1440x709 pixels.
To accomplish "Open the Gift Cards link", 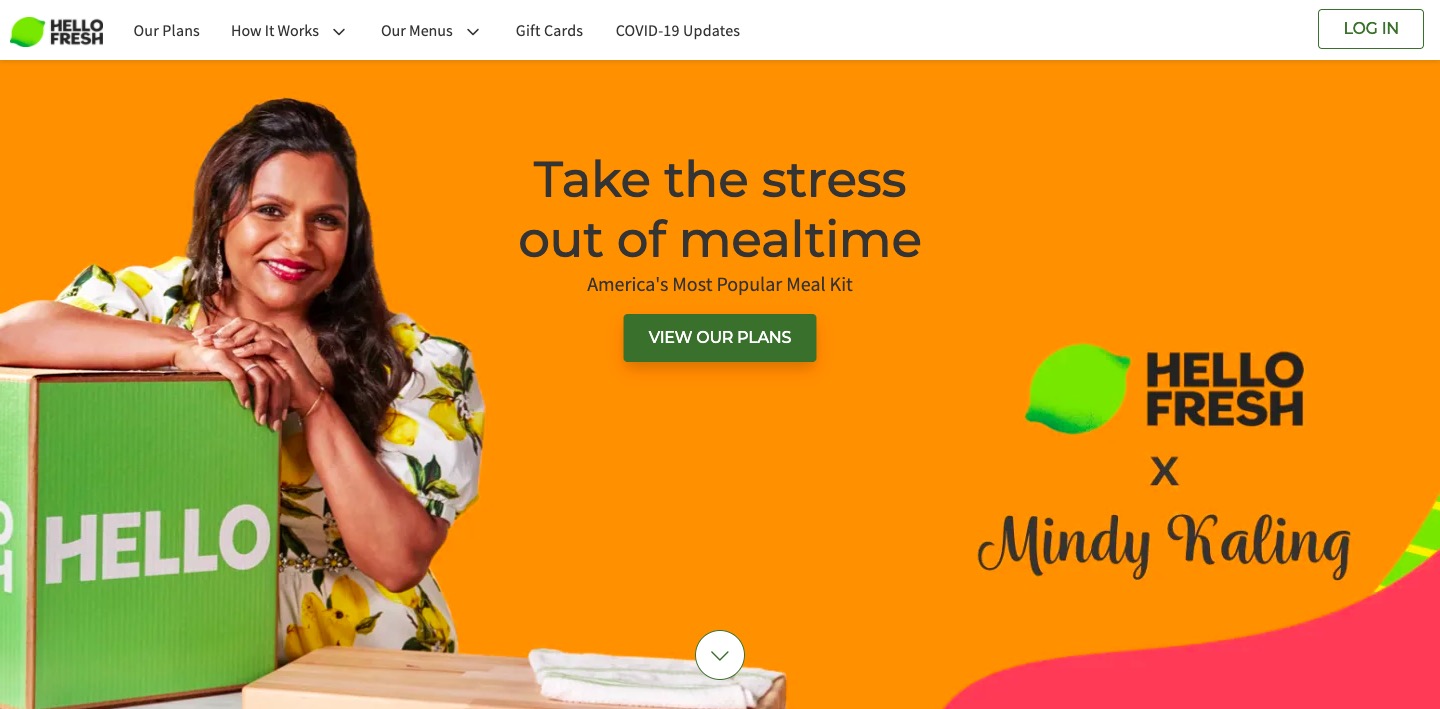I will pyautogui.click(x=549, y=31).
